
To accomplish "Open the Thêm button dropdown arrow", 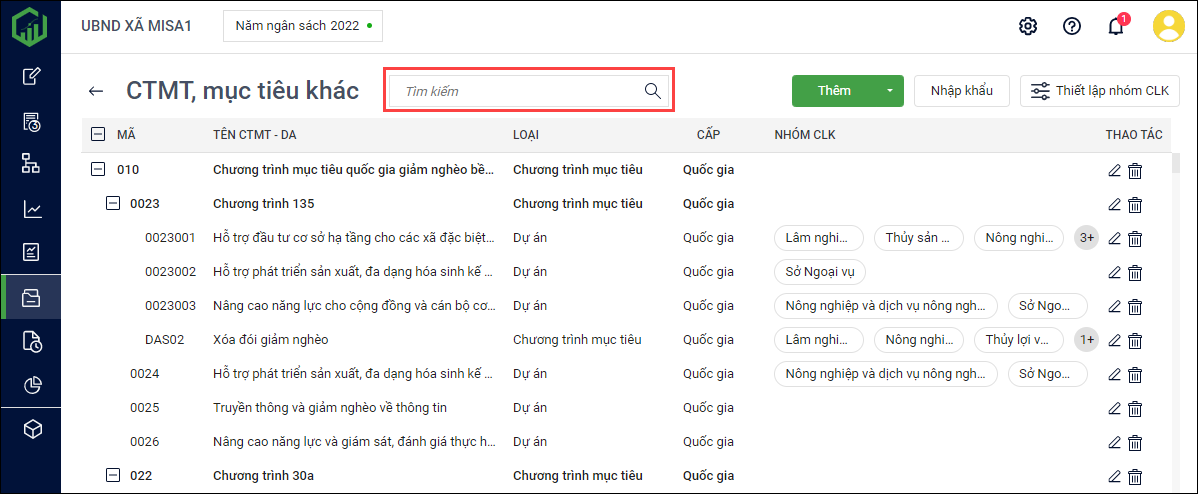I will tap(890, 91).
